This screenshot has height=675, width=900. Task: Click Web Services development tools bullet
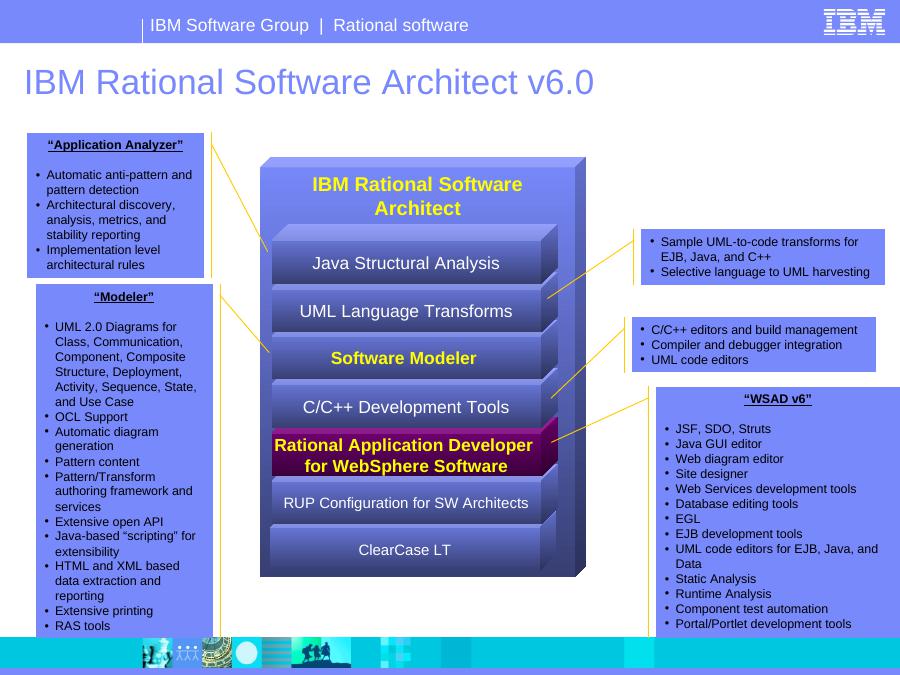pyautogui.click(x=765, y=488)
